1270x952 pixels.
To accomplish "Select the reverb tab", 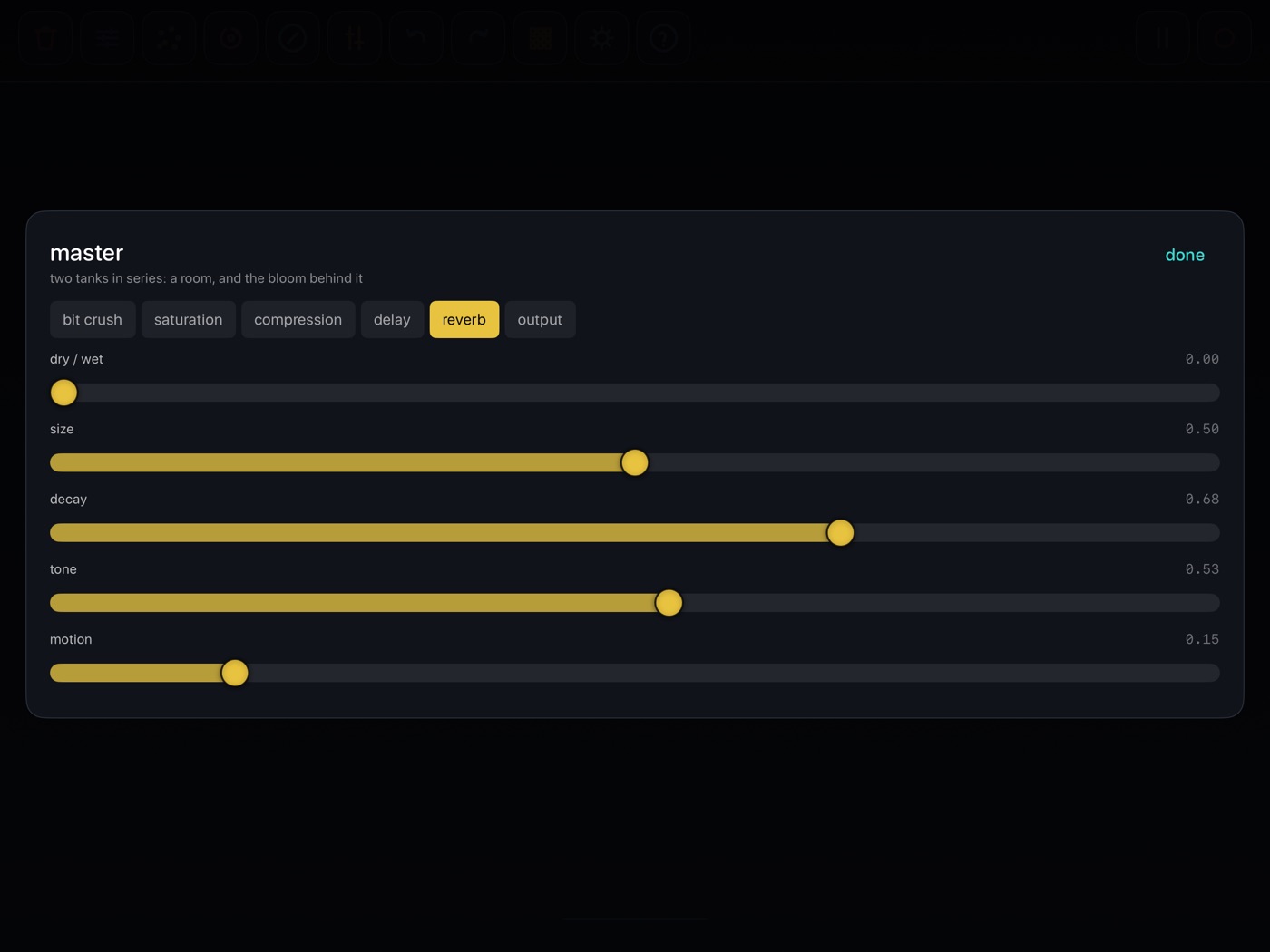I will coord(464,319).
